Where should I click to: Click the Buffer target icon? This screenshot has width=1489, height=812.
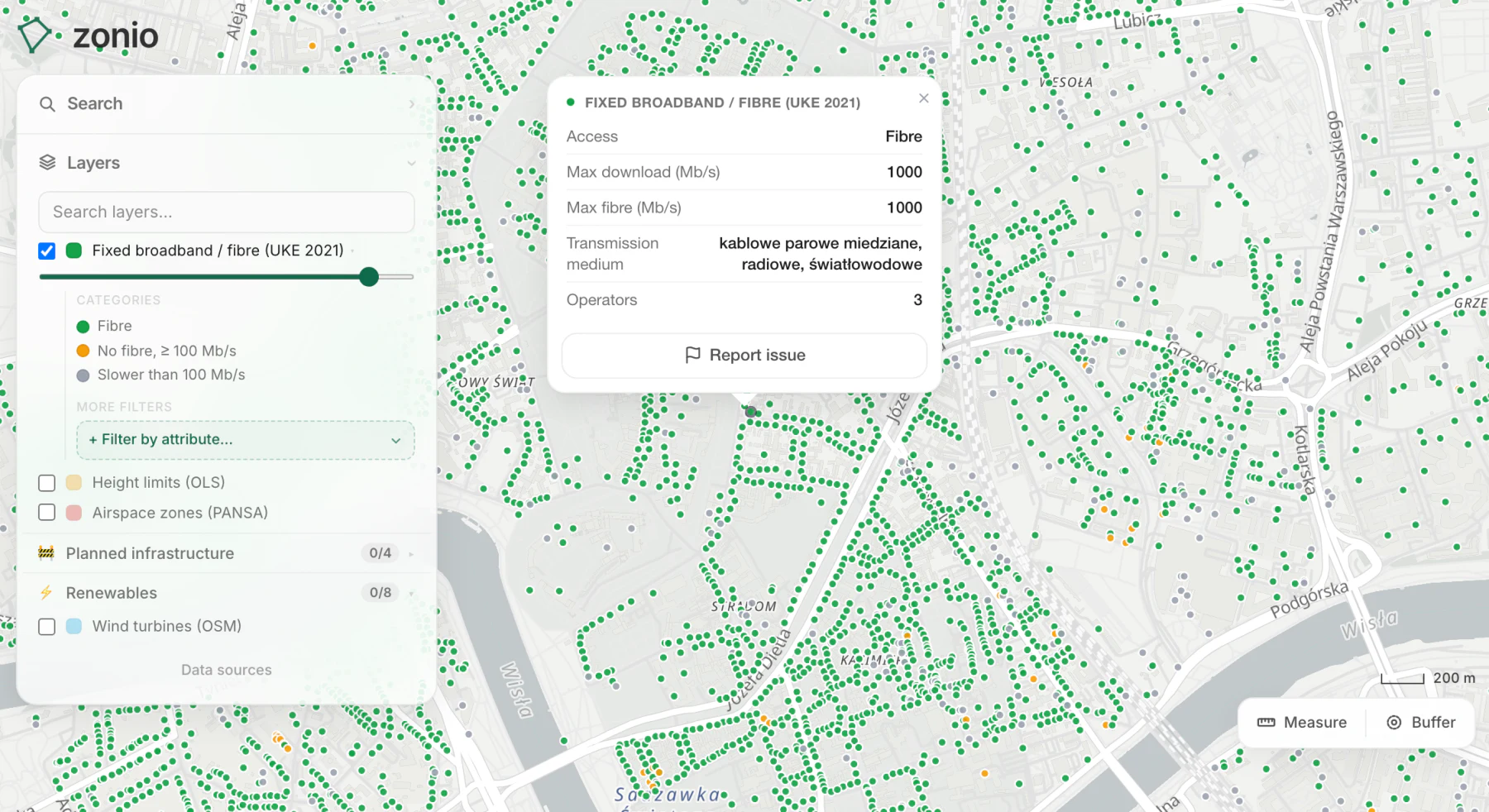pos(1394,723)
